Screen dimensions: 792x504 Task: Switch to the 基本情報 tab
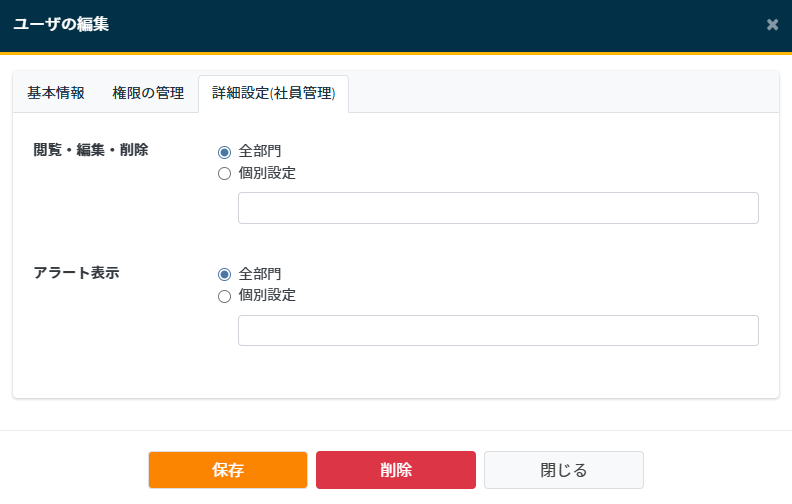tap(55, 93)
